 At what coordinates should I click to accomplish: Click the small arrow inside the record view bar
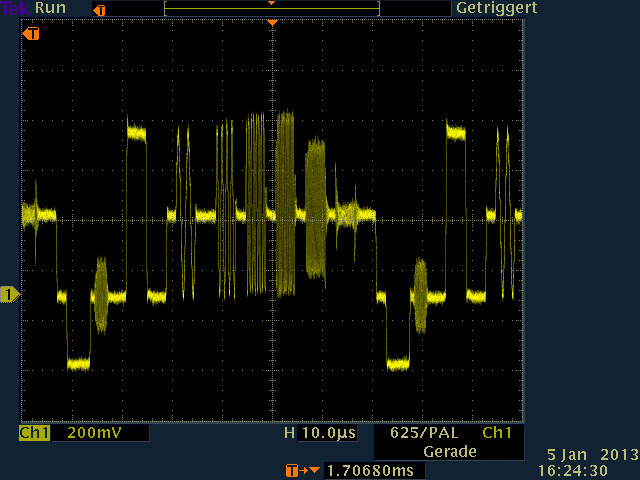pyautogui.click(x=271, y=4)
